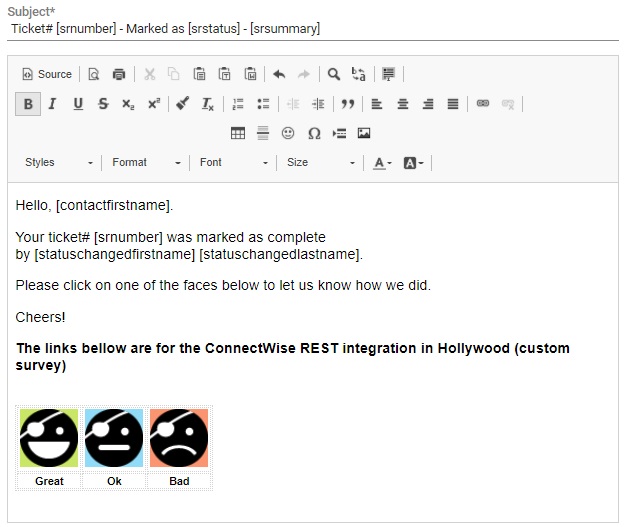This screenshot has height=527, width=627.
Task: Click the Insert Link icon
Action: pos(483,104)
